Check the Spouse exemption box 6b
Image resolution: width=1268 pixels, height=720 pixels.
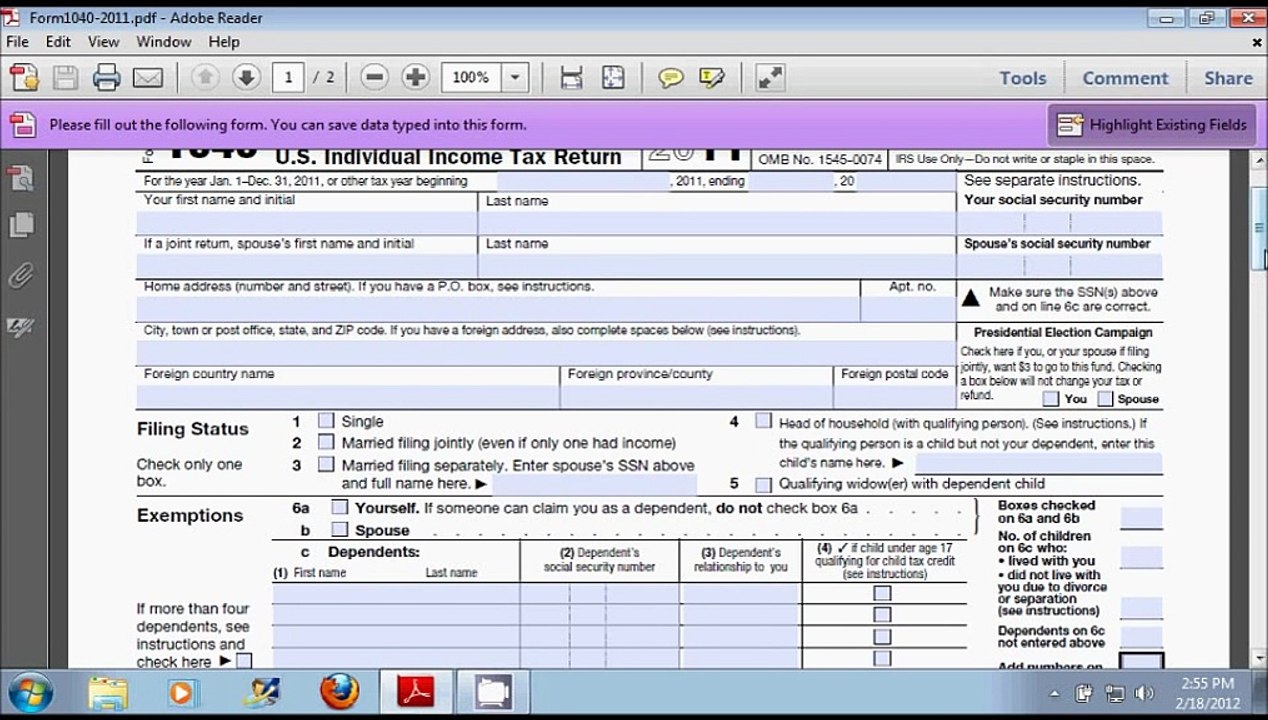(340, 529)
